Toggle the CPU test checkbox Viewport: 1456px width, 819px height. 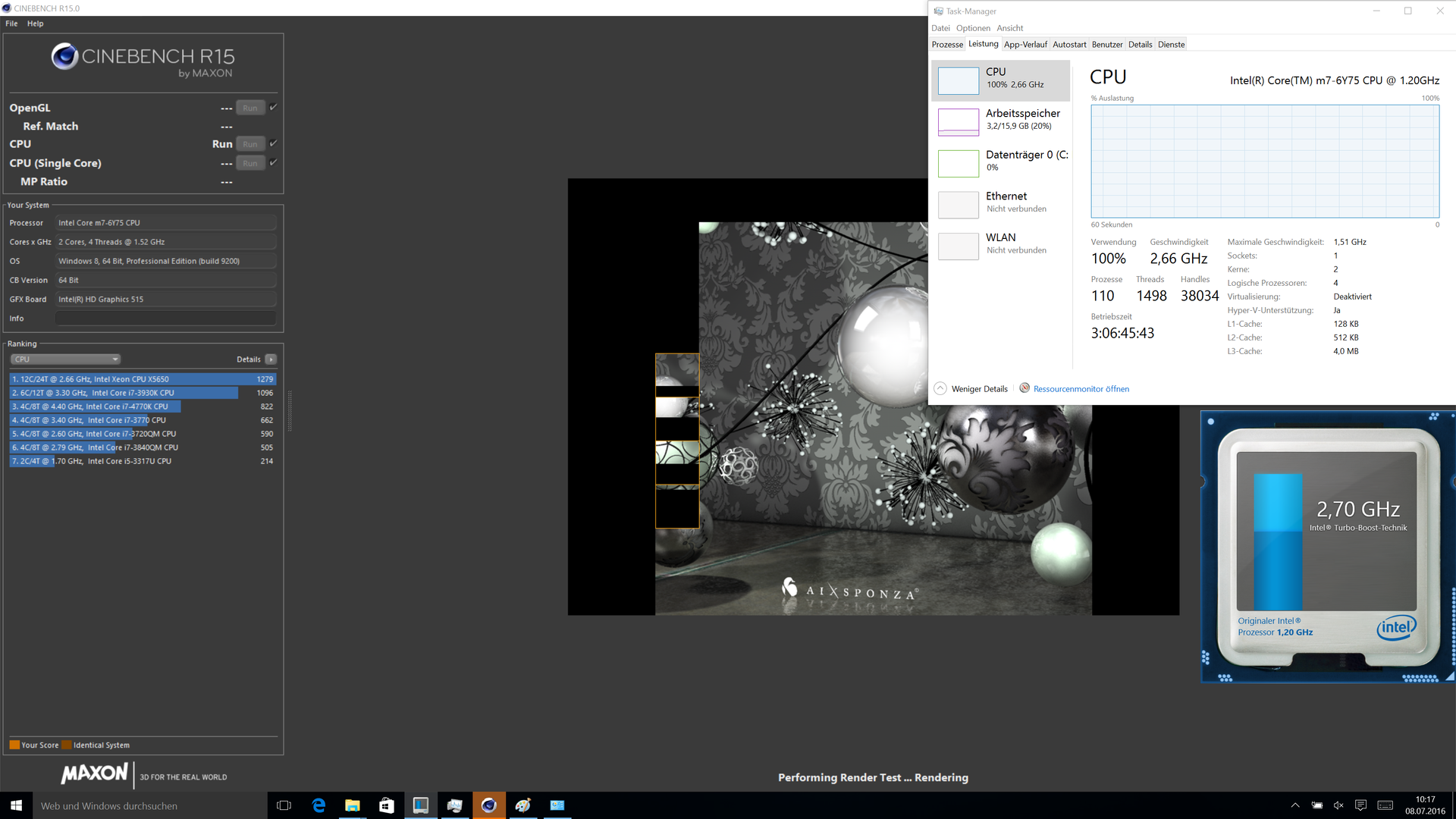(274, 143)
